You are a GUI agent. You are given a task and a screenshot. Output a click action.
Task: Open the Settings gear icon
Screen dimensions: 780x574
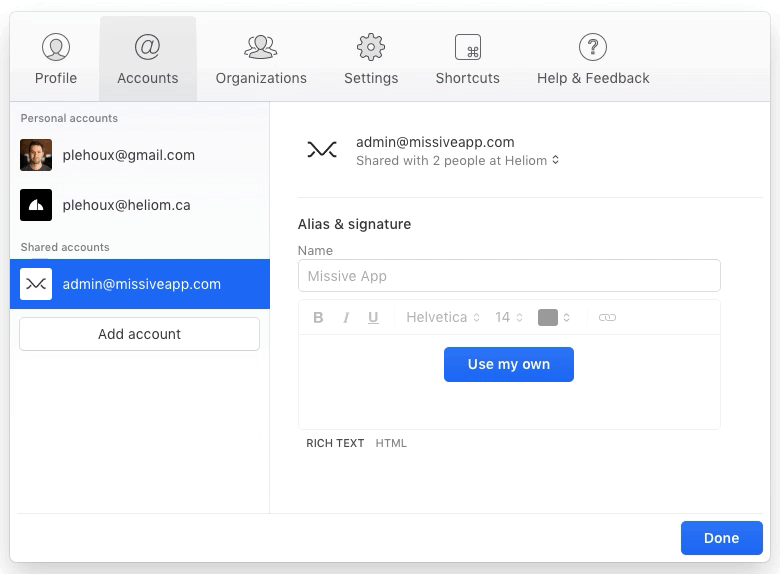pyautogui.click(x=371, y=47)
